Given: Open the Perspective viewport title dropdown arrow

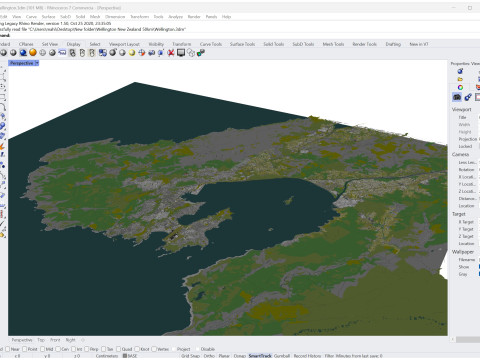Looking at the screenshot, I should (x=37, y=63).
